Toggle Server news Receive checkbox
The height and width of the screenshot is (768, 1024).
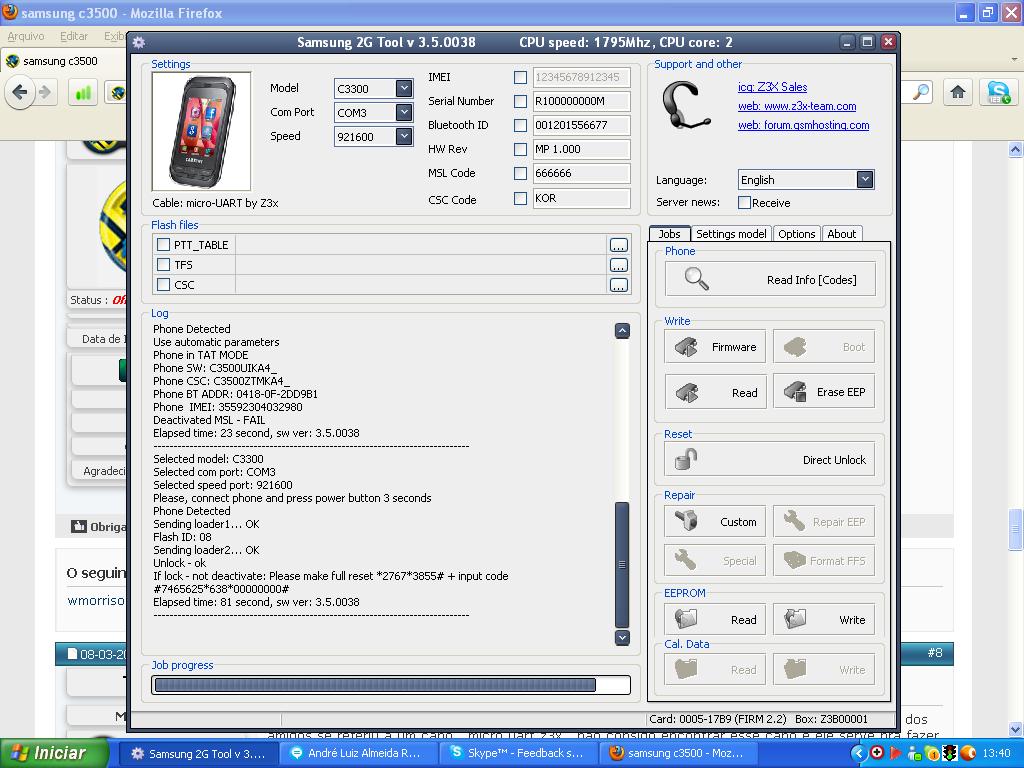coord(744,202)
